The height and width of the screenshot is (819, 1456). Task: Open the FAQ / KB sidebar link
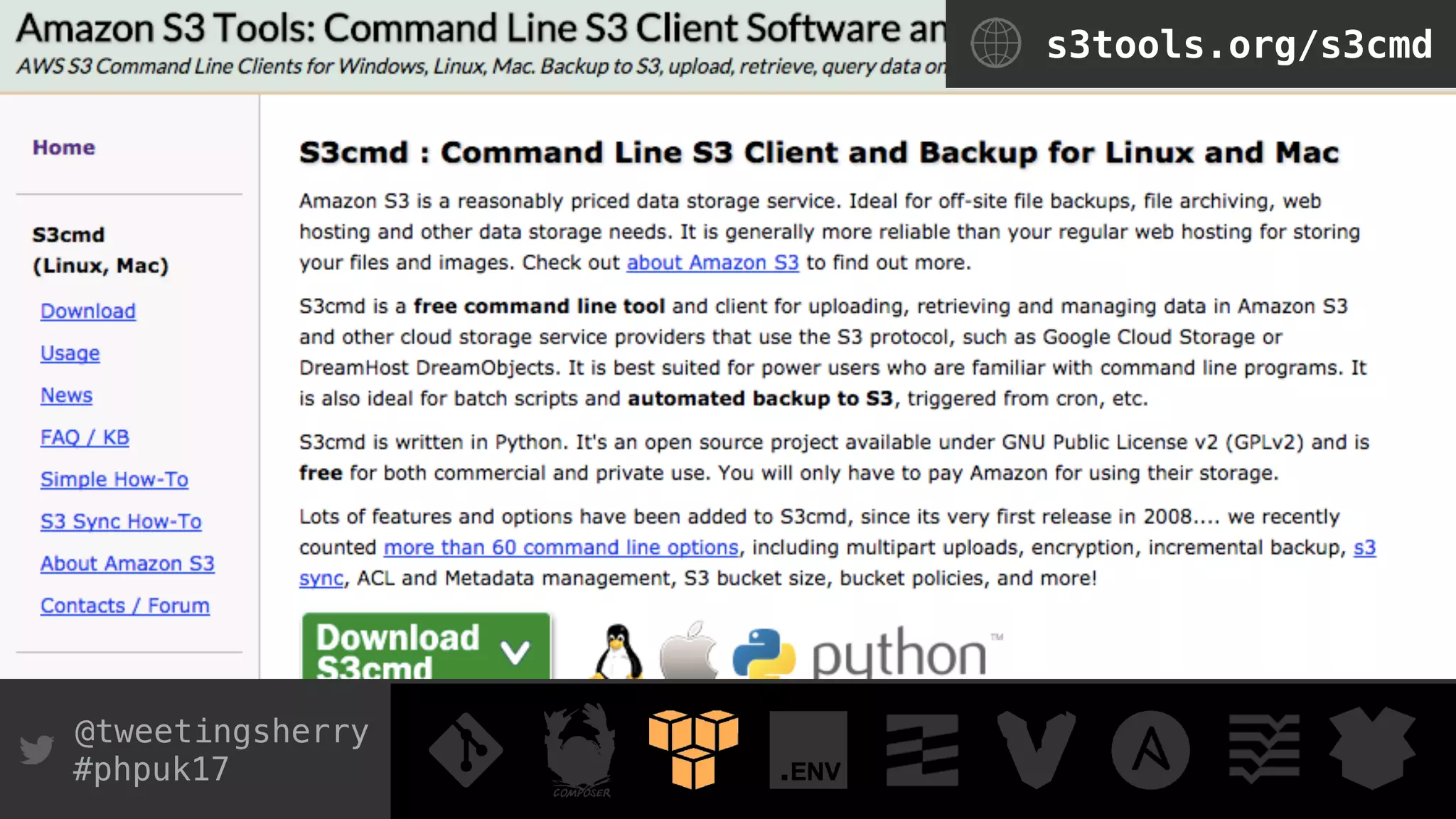(x=85, y=437)
